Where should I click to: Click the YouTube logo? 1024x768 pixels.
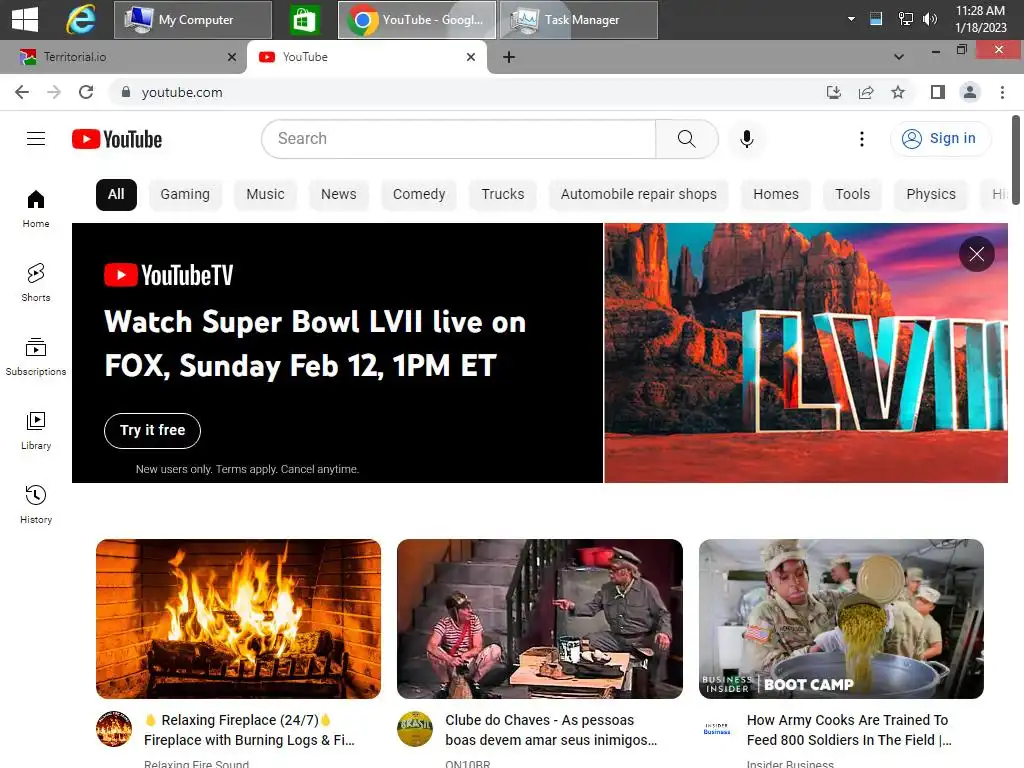click(x=117, y=139)
